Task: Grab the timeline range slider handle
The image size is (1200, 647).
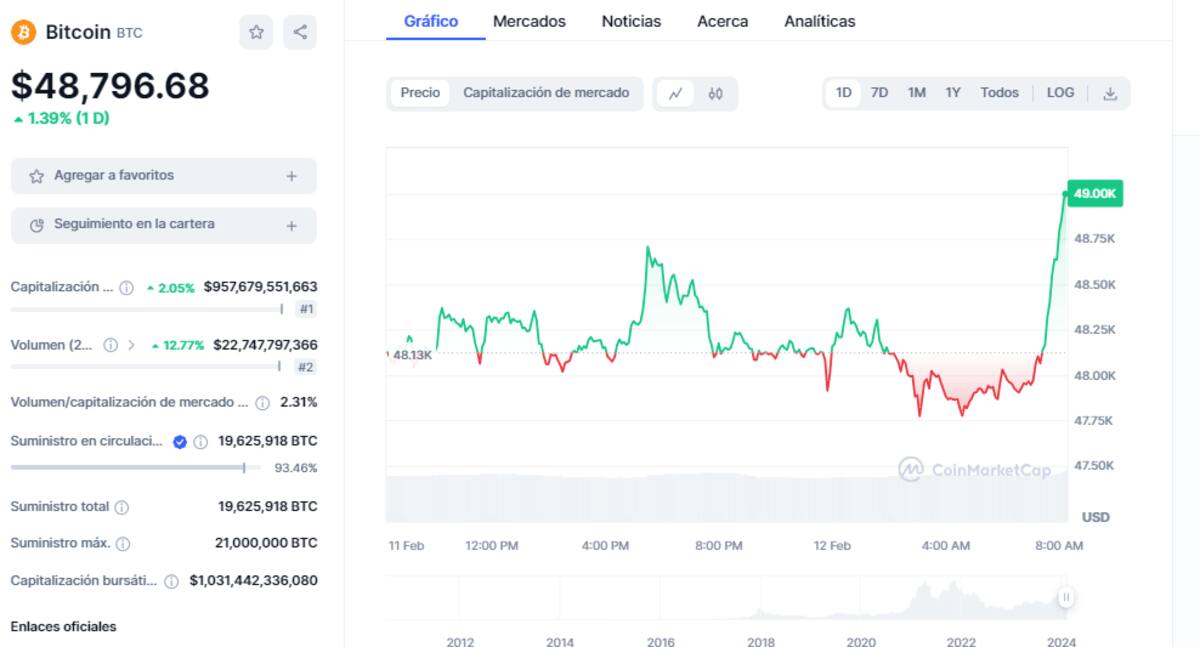Action: [x=1066, y=597]
